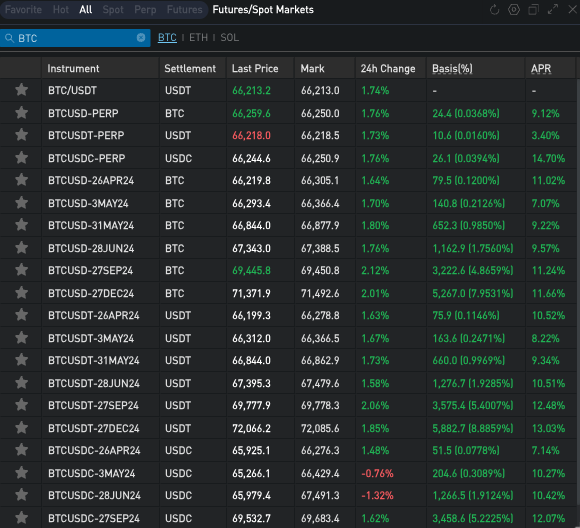Image resolution: width=580 pixels, height=528 pixels.
Task: Expand panel with fullscreen arrows icon
Action: pos(553,9)
